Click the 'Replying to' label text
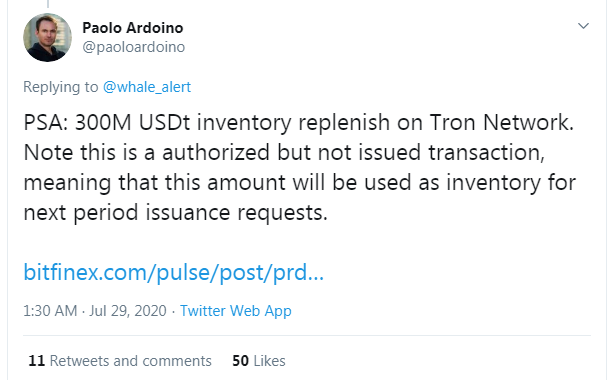 [x=61, y=87]
